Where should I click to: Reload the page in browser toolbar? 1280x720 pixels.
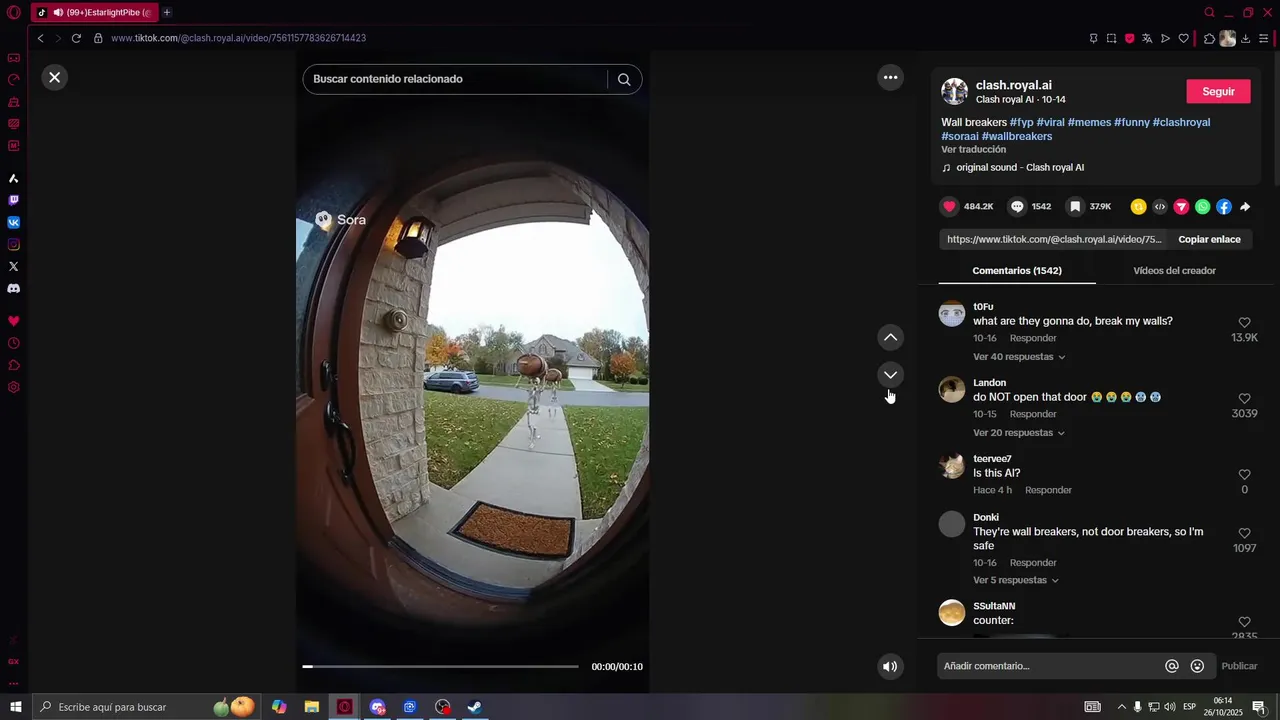point(76,38)
